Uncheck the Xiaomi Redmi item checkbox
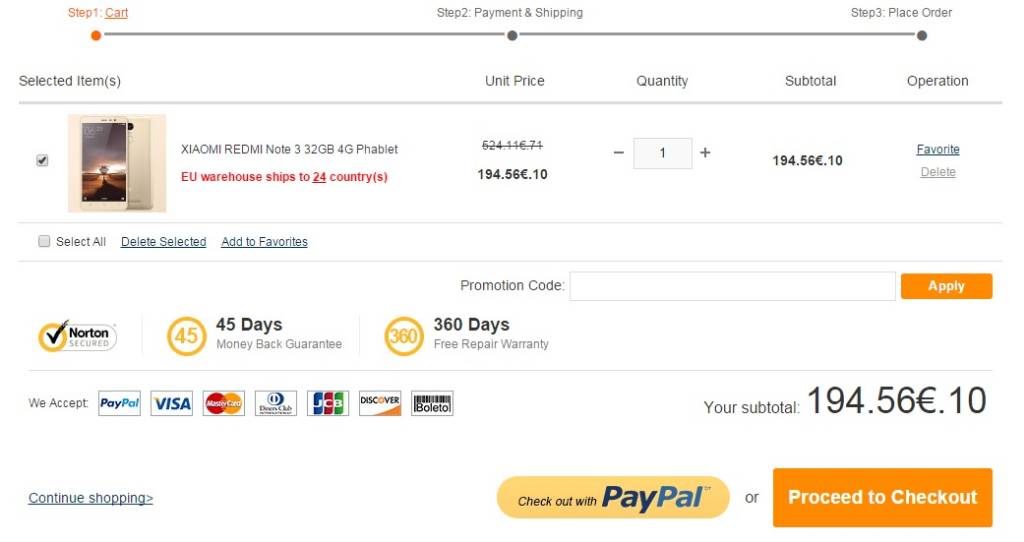 pos(42,160)
